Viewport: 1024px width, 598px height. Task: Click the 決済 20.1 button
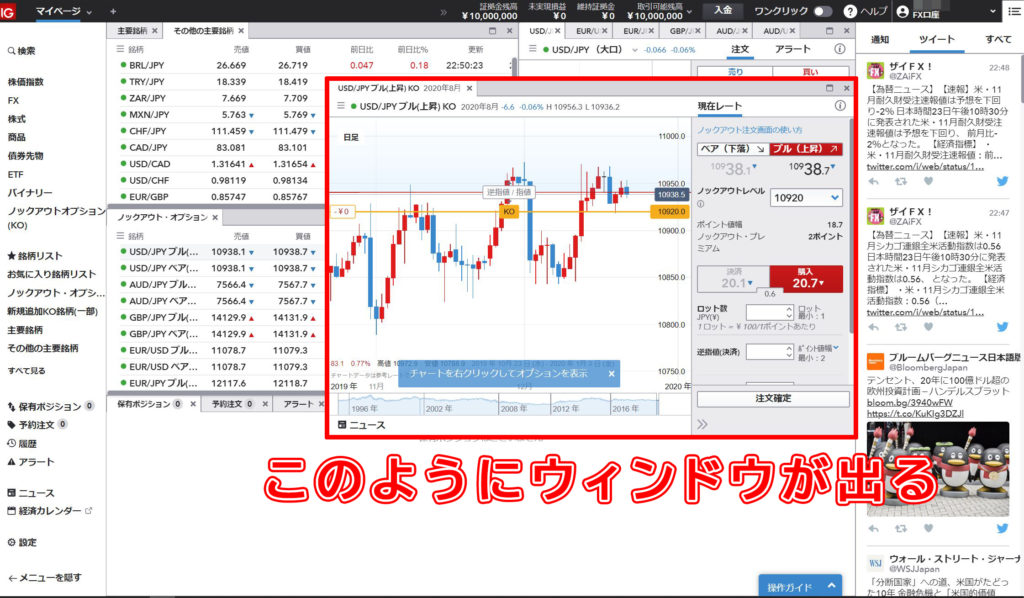click(x=733, y=279)
